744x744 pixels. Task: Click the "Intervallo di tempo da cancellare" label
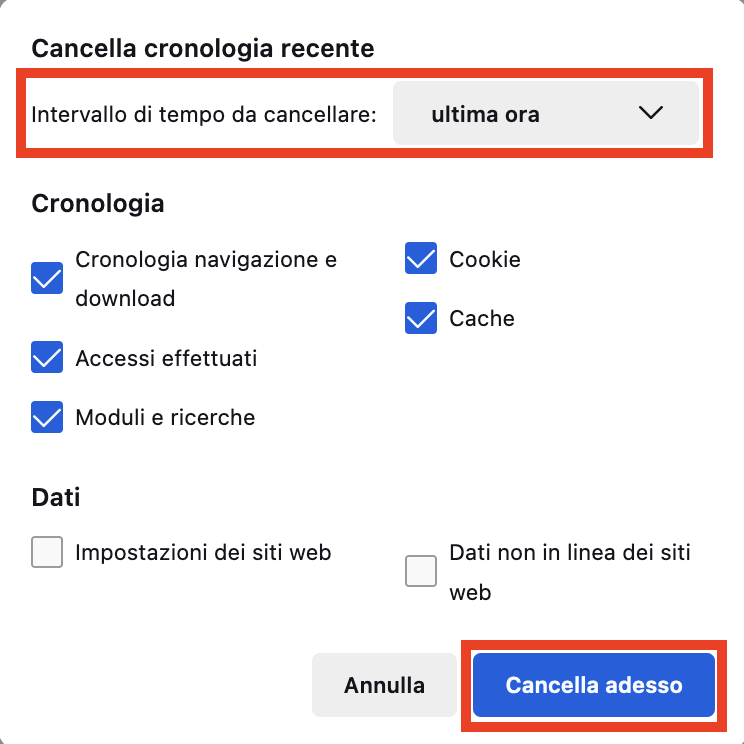[204, 115]
